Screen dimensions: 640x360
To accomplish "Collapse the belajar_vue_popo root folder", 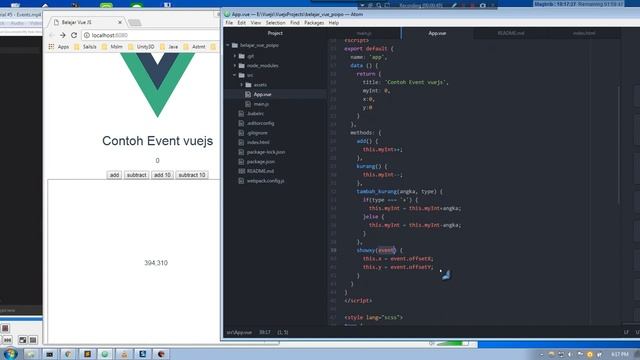I will 228,45.
